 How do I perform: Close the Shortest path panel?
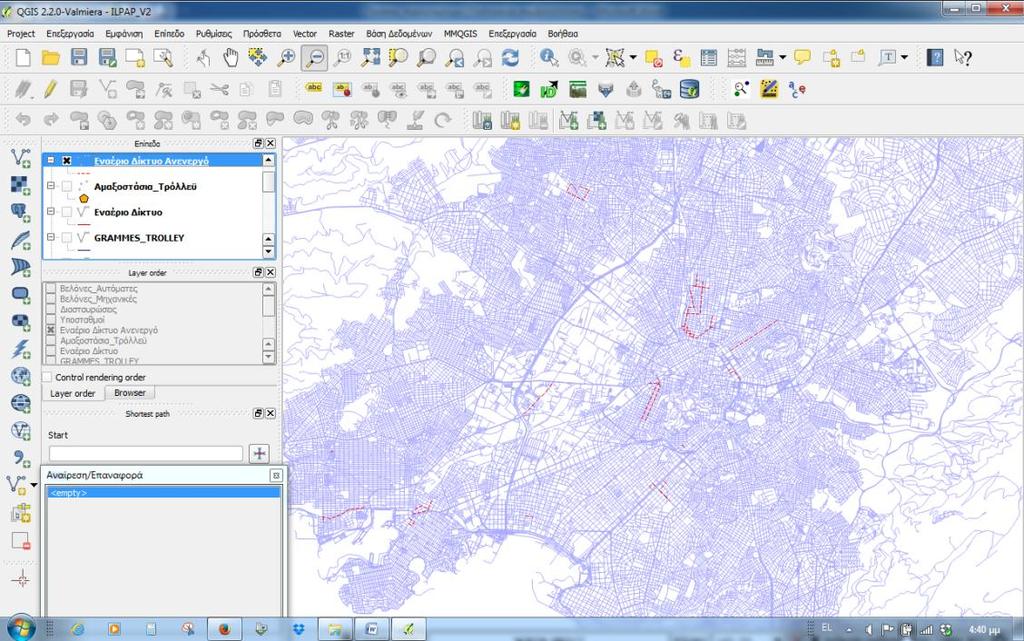[270, 413]
